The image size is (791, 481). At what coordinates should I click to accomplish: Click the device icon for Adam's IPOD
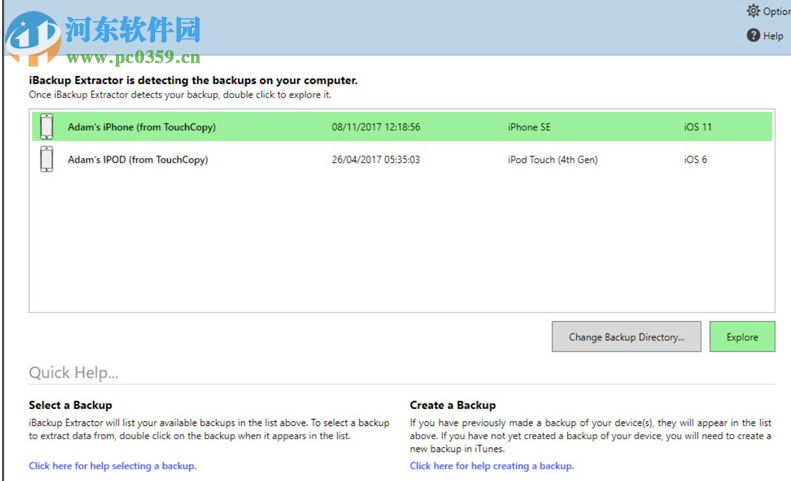pos(46,159)
